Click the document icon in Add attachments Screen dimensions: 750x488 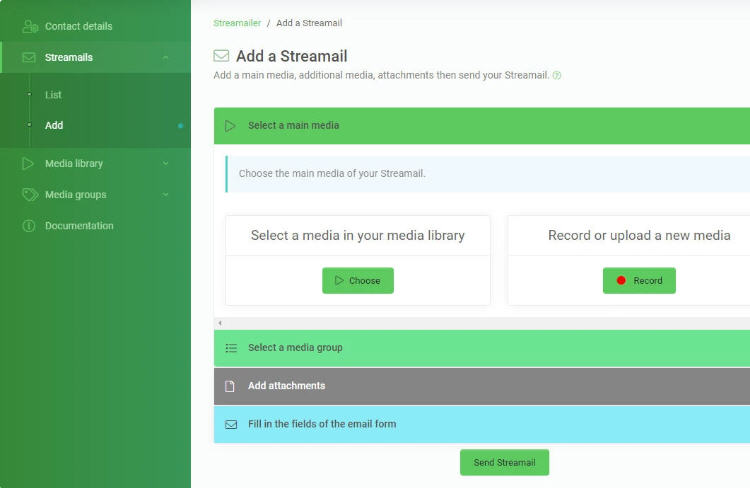click(230, 386)
